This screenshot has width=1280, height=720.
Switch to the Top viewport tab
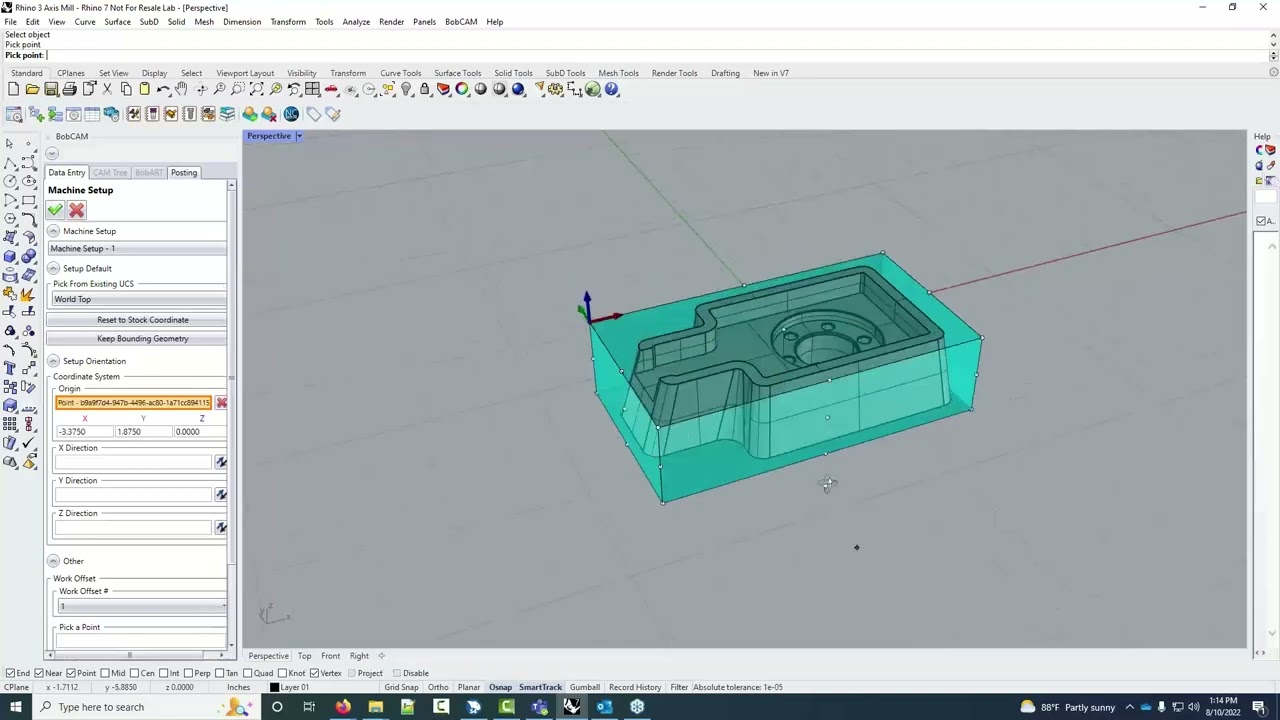click(304, 656)
